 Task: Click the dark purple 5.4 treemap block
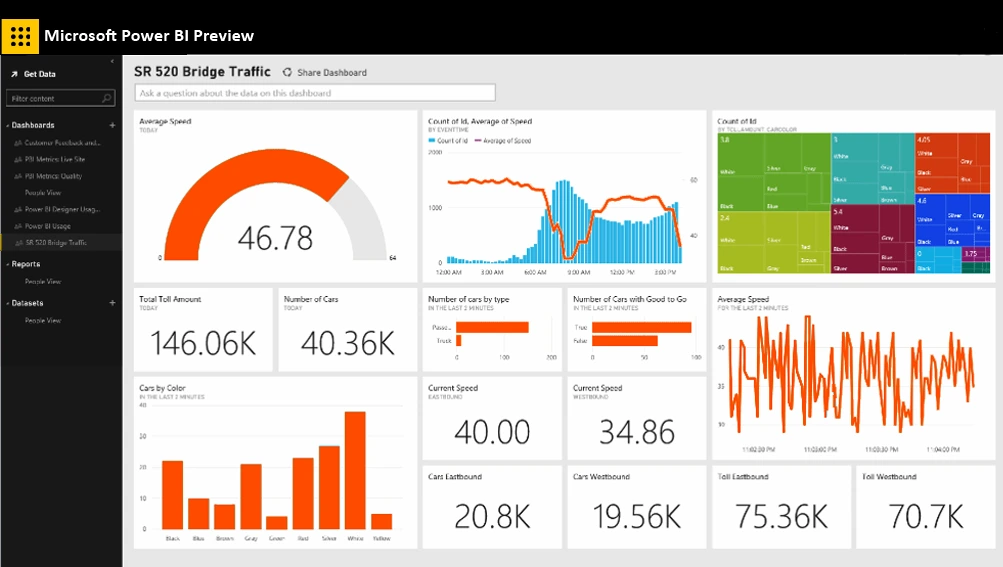[873, 239]
